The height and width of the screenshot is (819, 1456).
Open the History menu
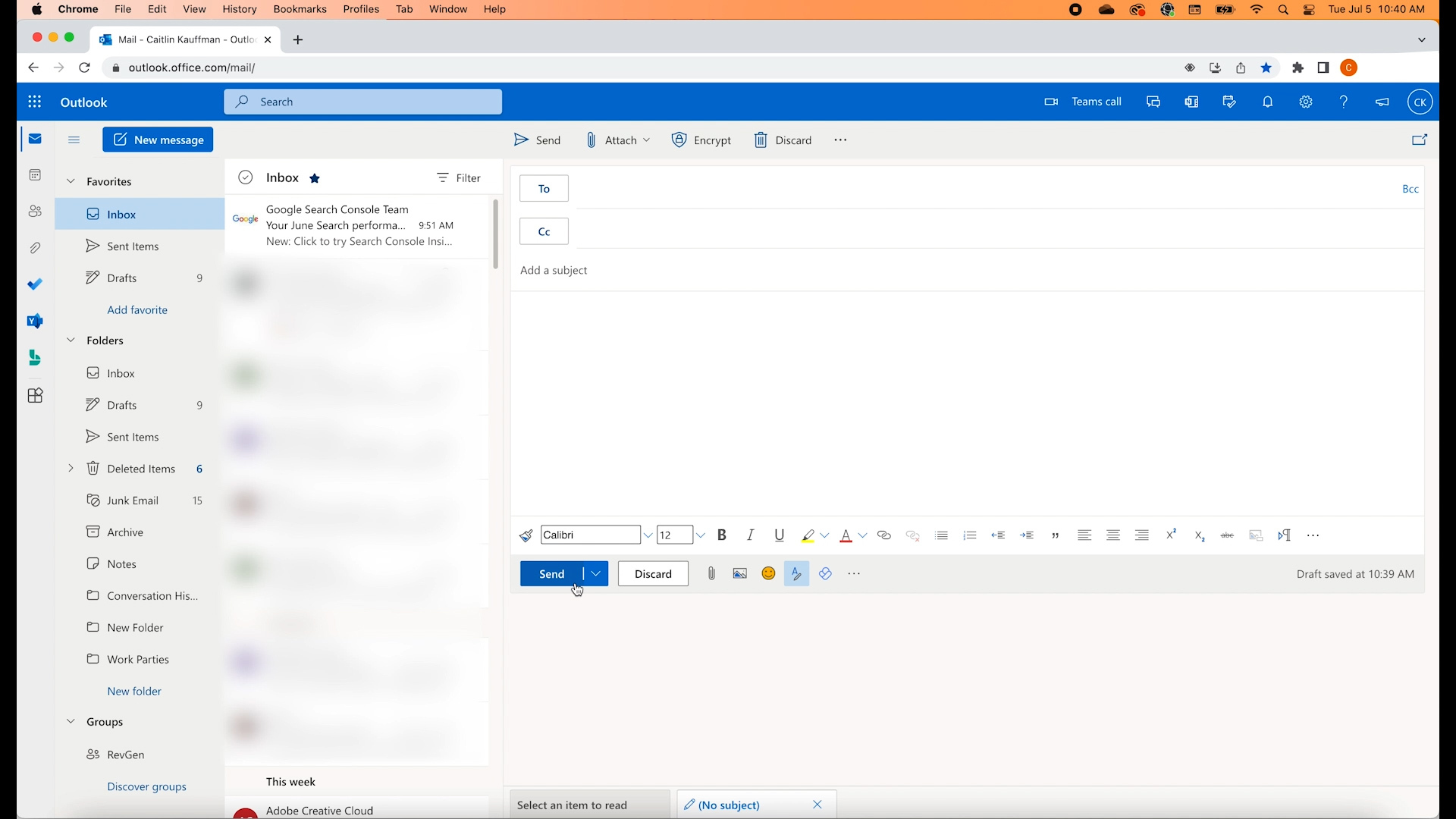[240, 9]
